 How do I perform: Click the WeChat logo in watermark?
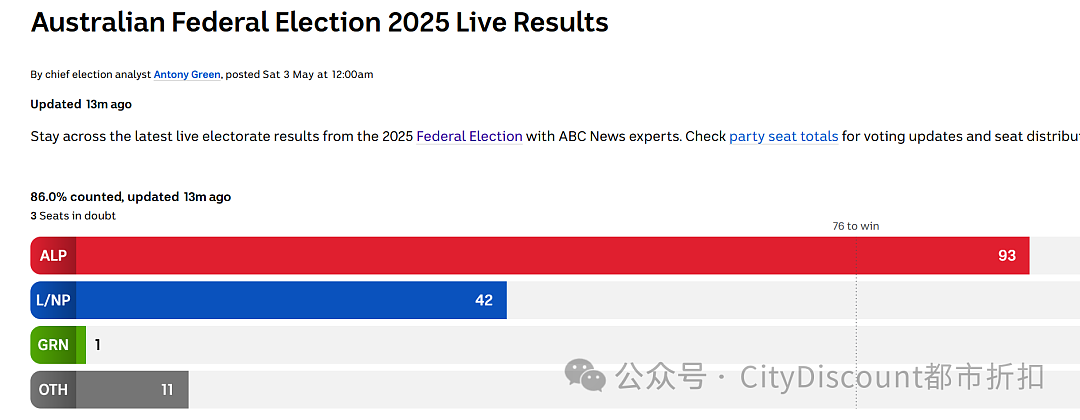click(585, 376)
